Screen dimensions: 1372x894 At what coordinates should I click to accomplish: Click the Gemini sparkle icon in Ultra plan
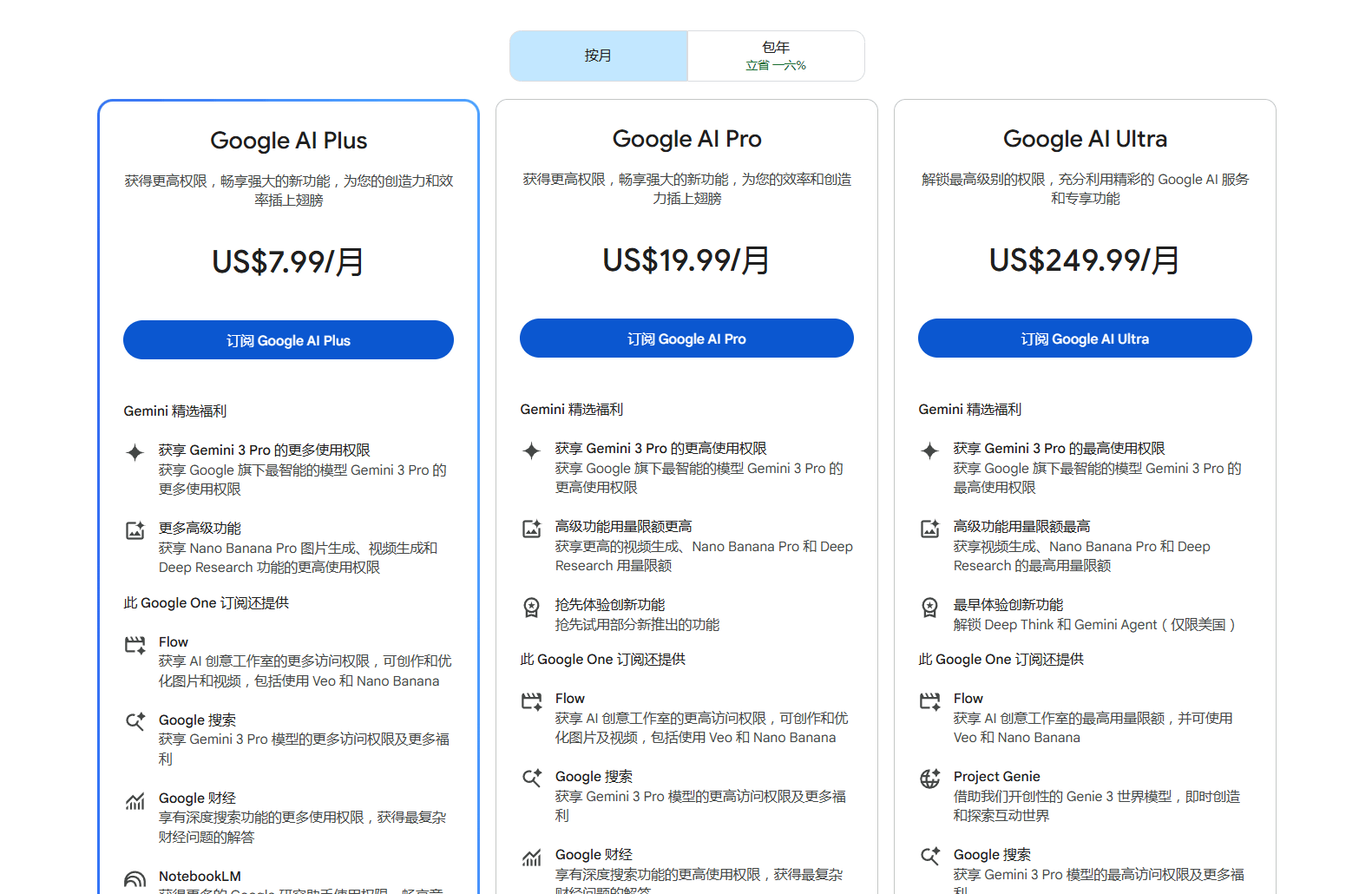click(x=929, y=450)
